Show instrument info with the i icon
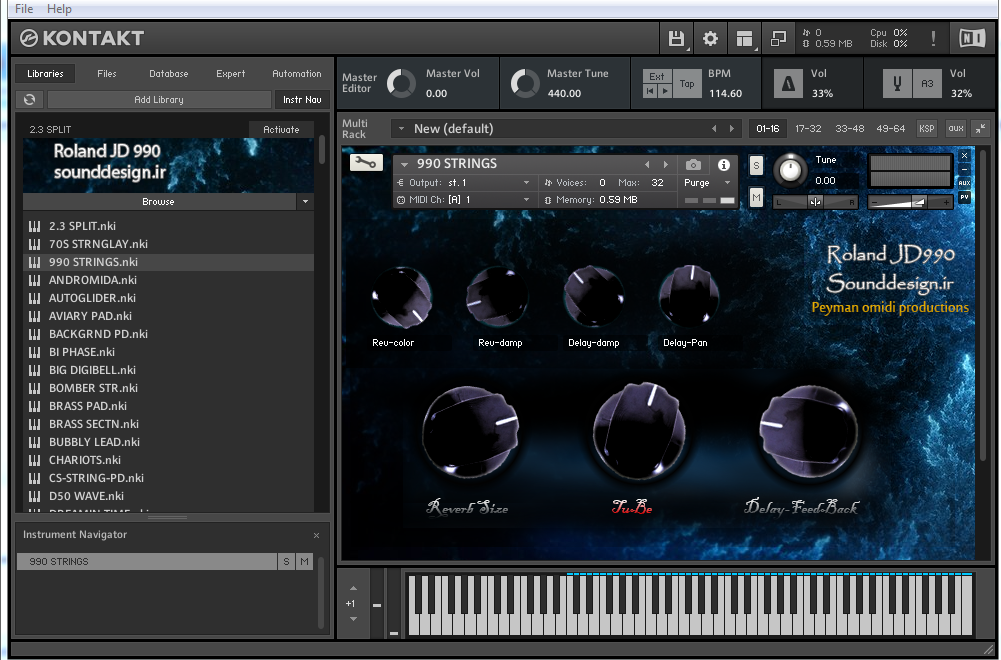 (x=724, y=165)
